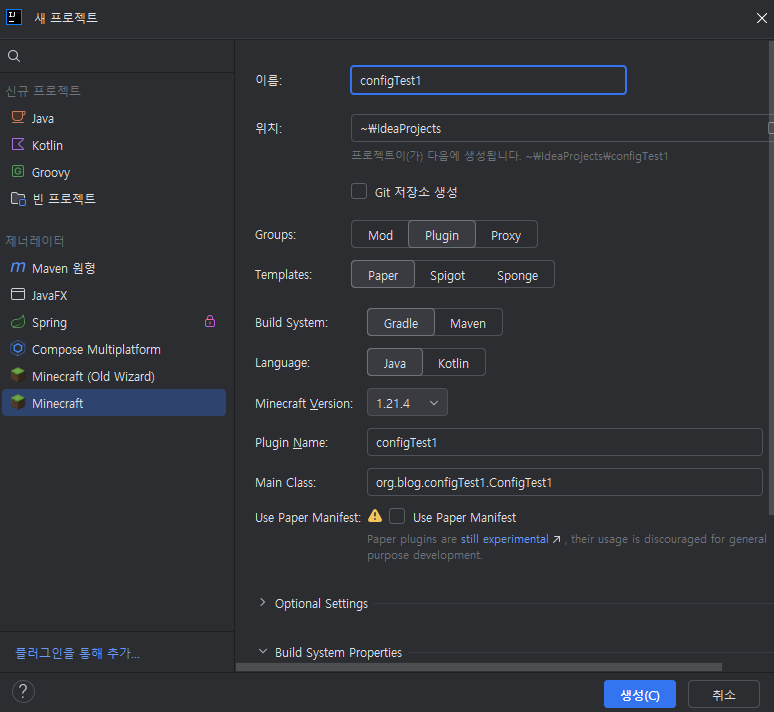Click the Spring leaf icon

(x=18, y=322)
